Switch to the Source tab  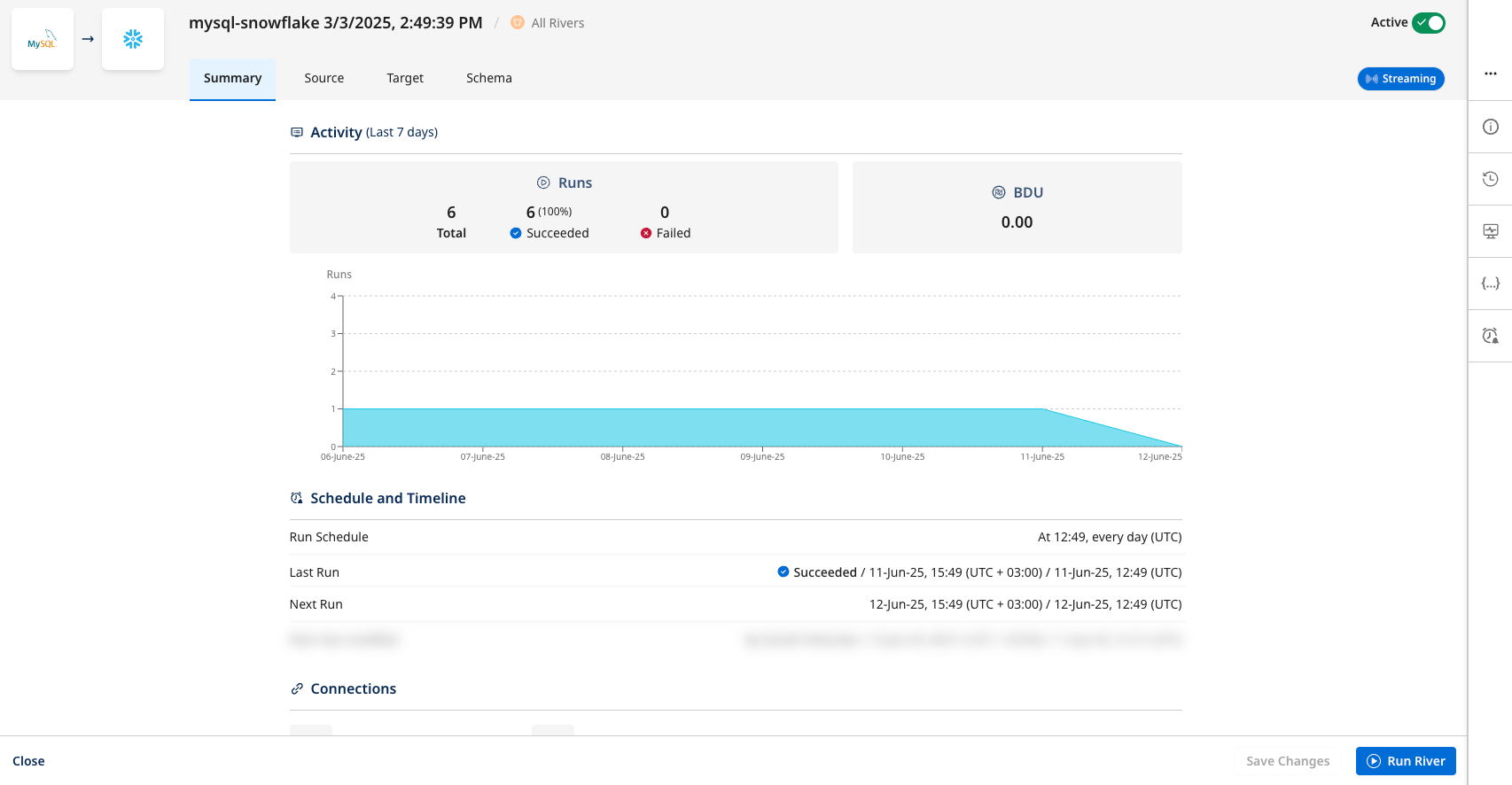pos(323,78)
